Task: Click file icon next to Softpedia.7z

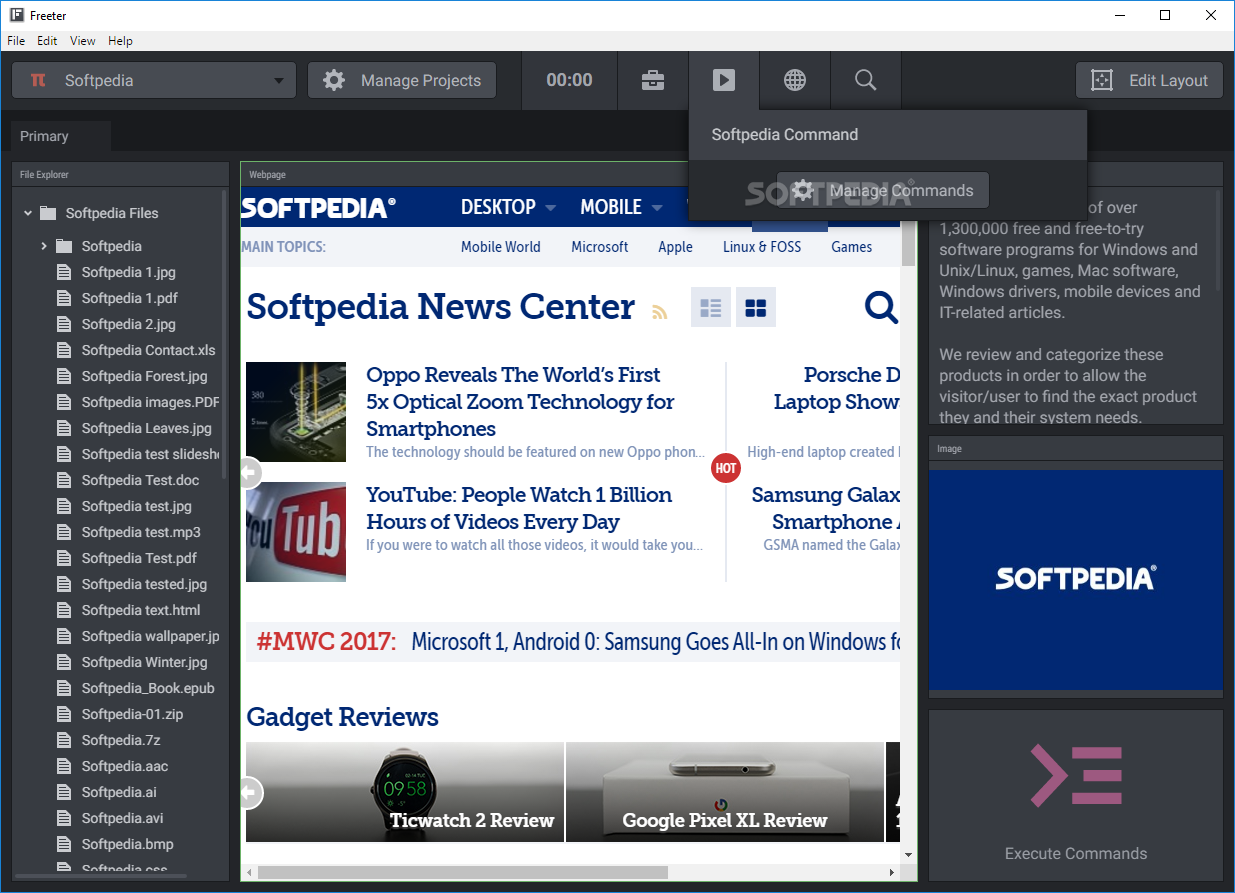Action: (x=64, y=740)
